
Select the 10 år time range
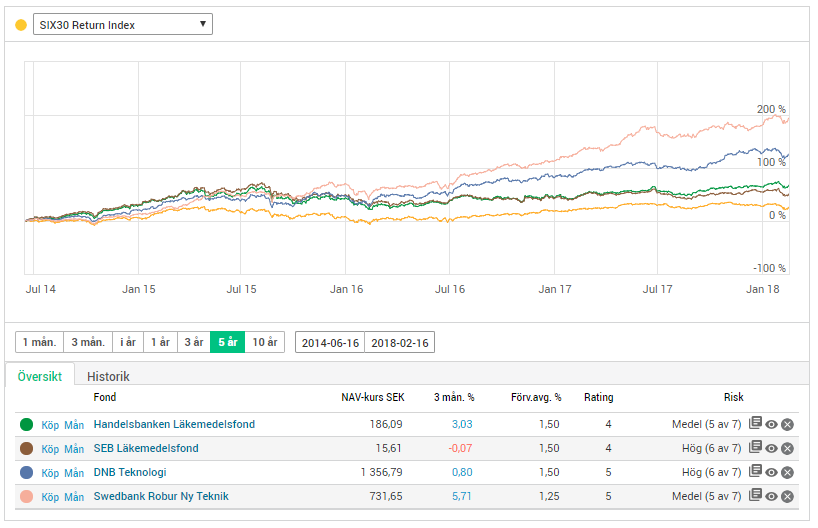(x=265, y=342)
